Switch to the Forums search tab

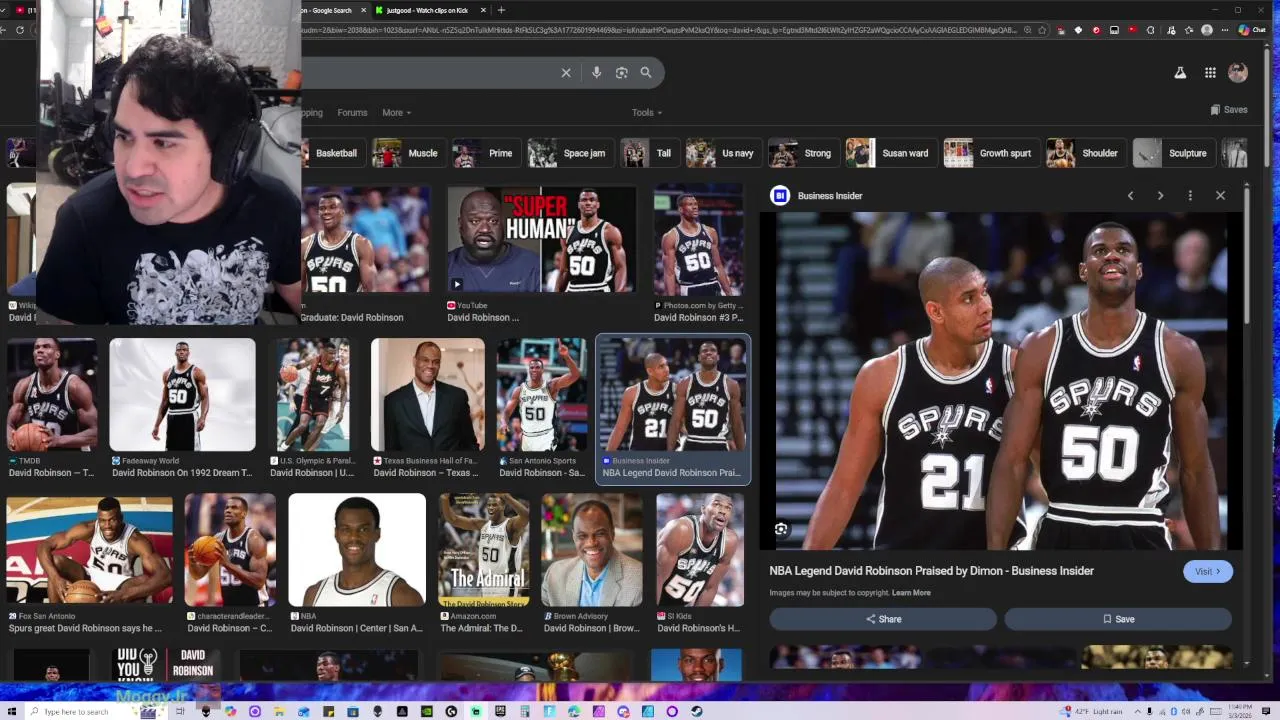[352, 113]
